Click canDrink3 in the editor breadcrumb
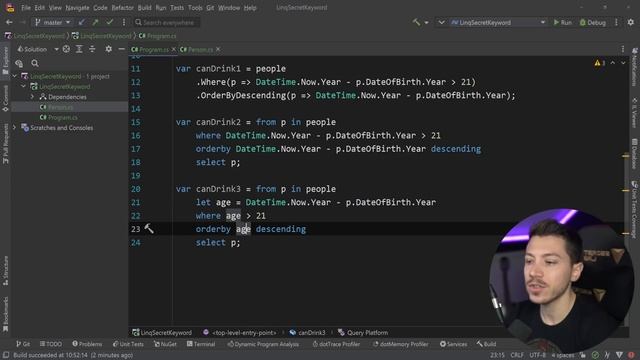 [x=307, y=333]
